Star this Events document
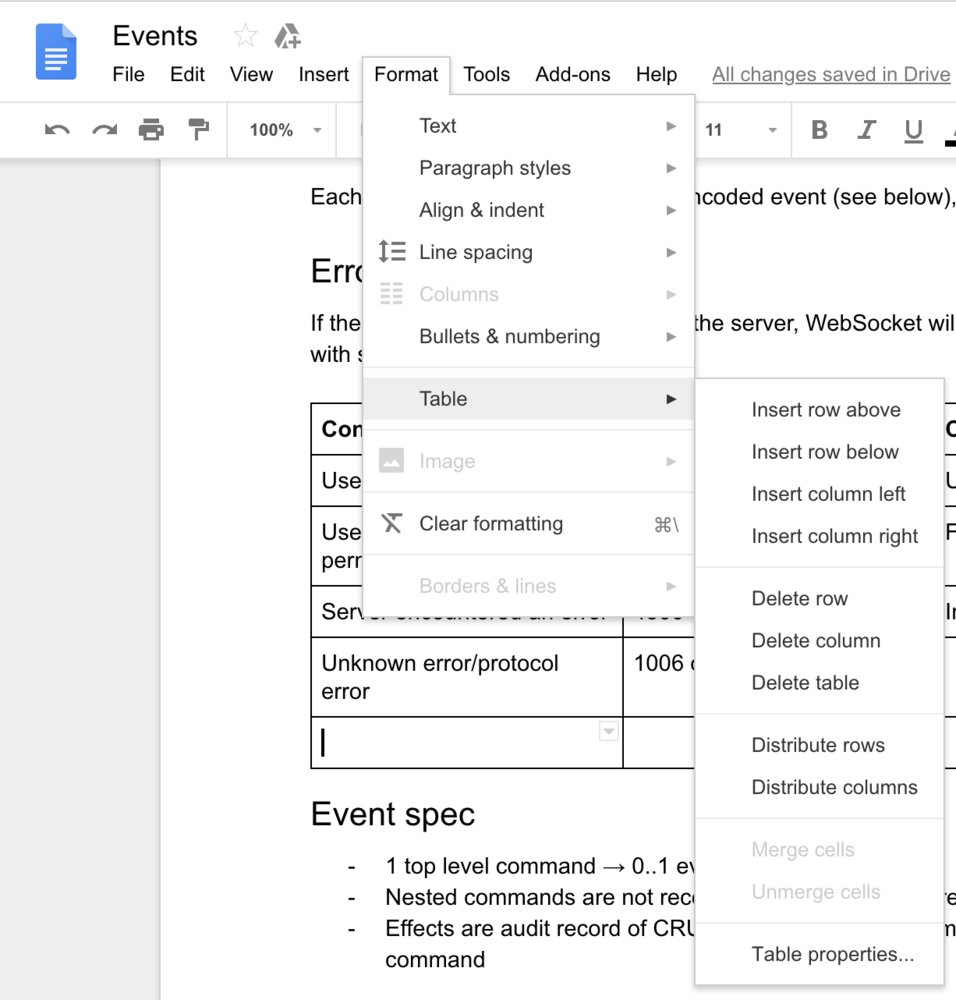This screenshot has height=1000, width=956. click(244, 36)
